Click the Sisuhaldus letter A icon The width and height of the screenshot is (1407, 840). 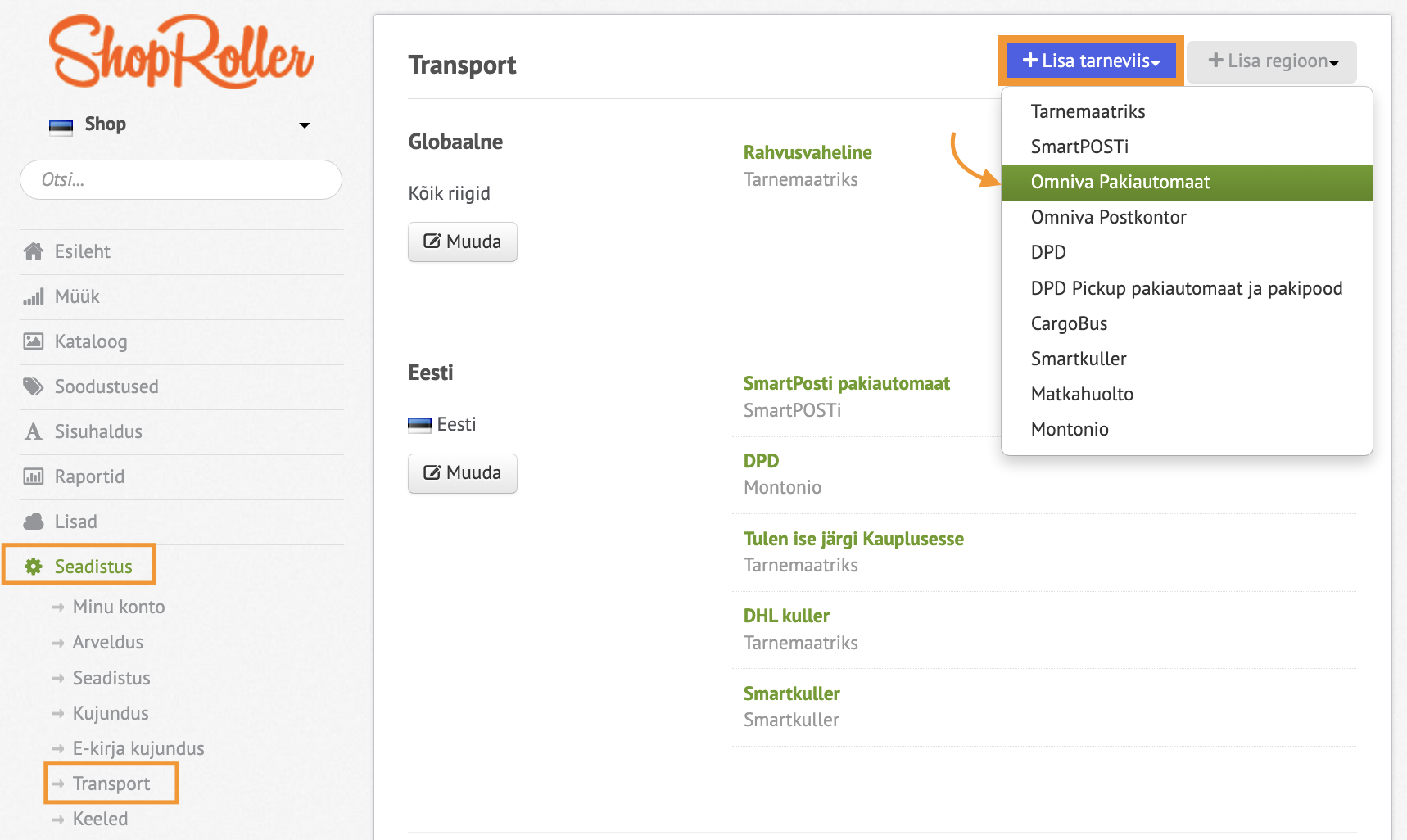pos(34,431)
